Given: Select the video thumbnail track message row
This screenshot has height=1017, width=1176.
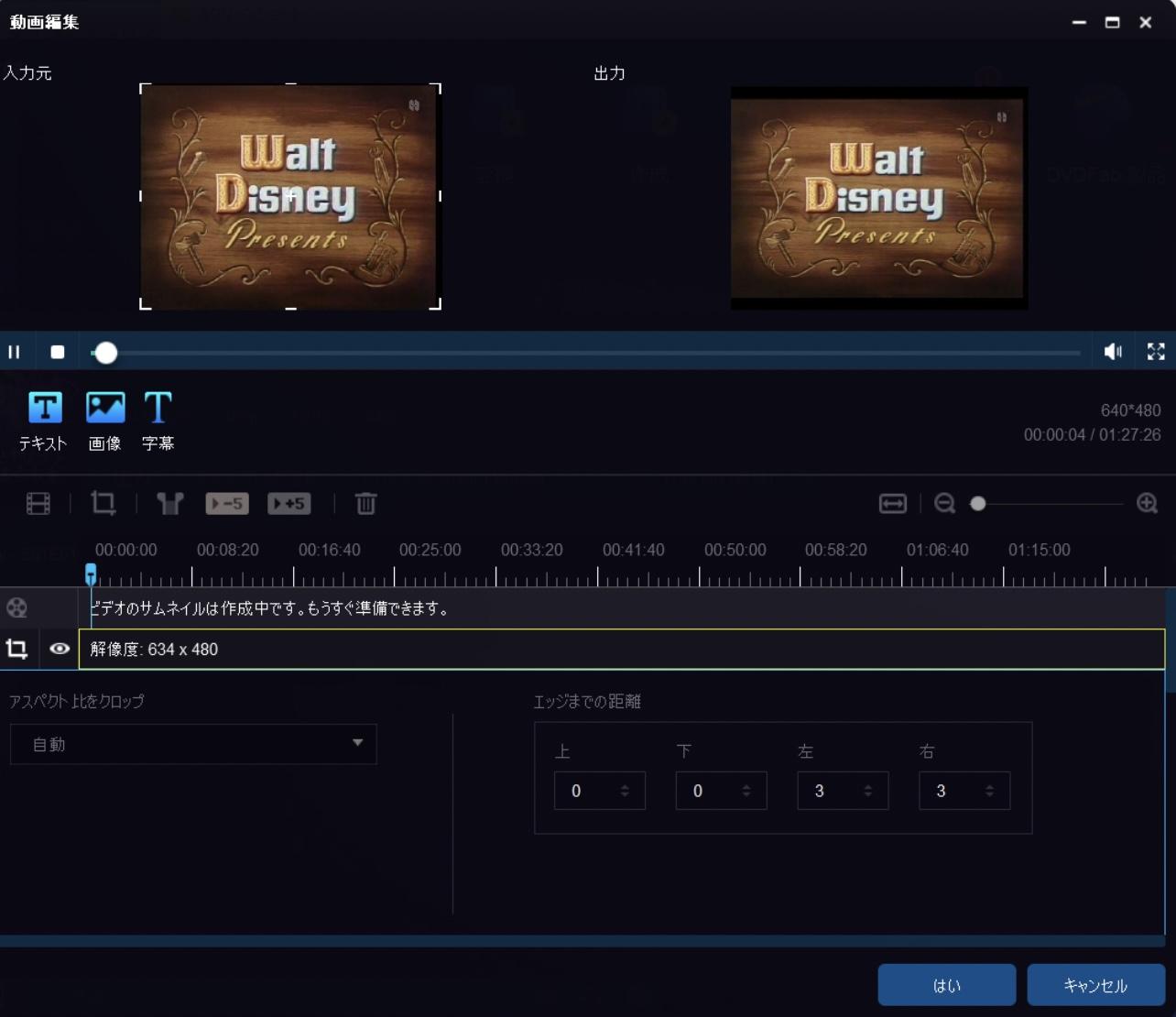Looking at the screenshot, I should coord(622,608).
